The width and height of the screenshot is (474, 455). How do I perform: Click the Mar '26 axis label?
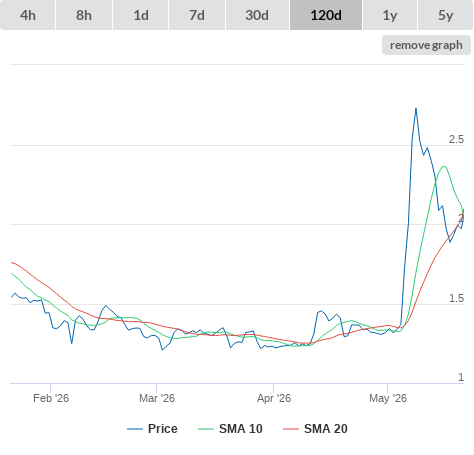157,398
